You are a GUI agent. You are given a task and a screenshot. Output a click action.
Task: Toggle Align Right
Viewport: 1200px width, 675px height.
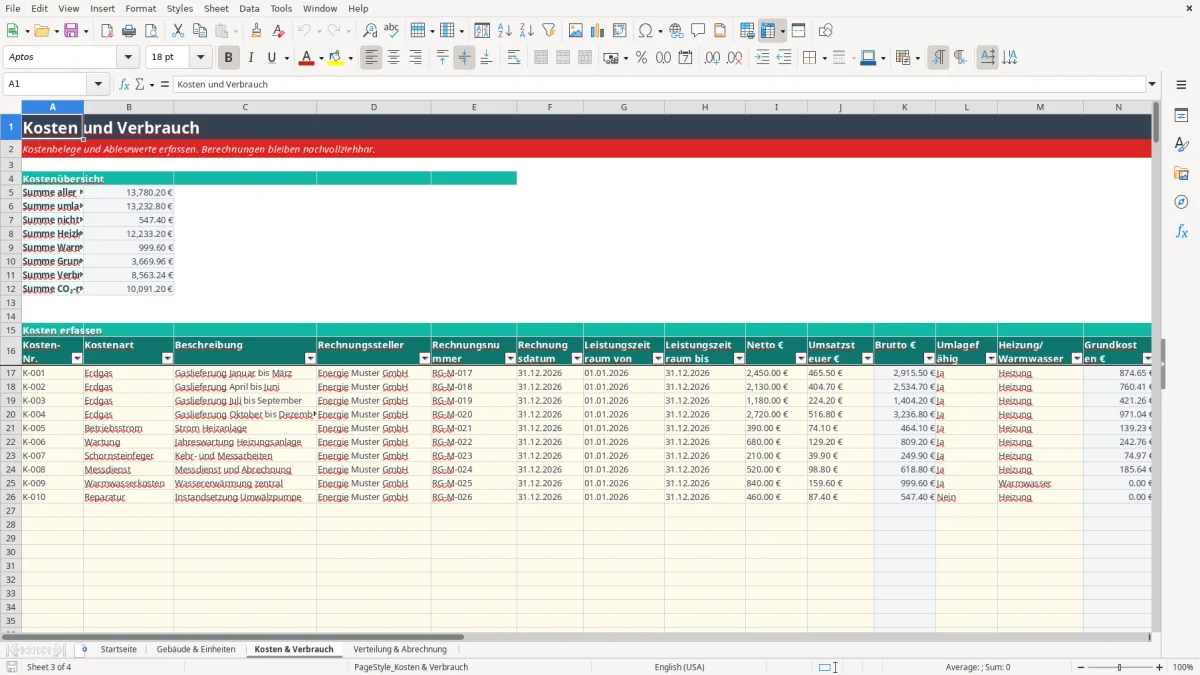pos(415,58)
